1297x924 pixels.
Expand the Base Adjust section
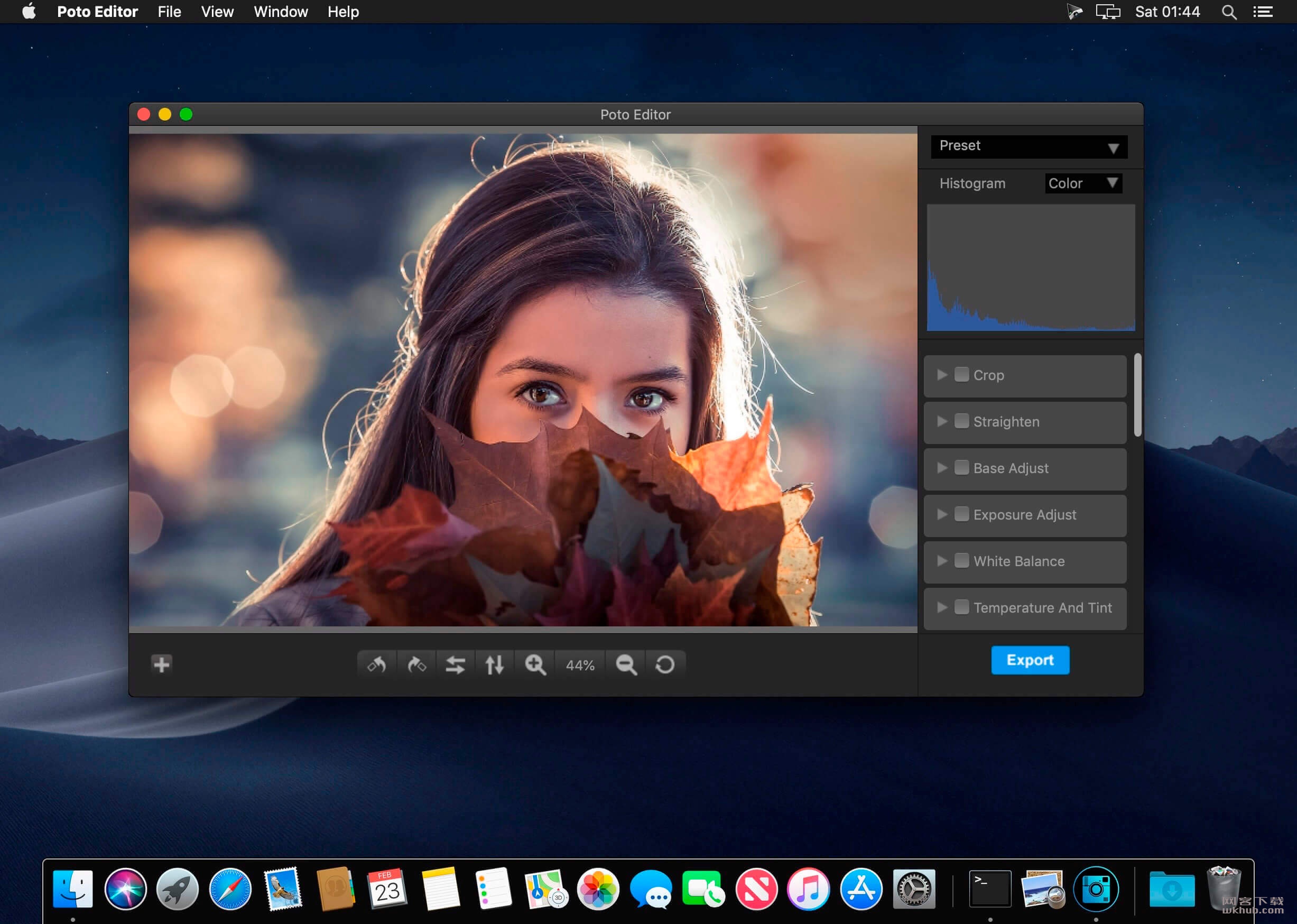[x=942, y=468]
